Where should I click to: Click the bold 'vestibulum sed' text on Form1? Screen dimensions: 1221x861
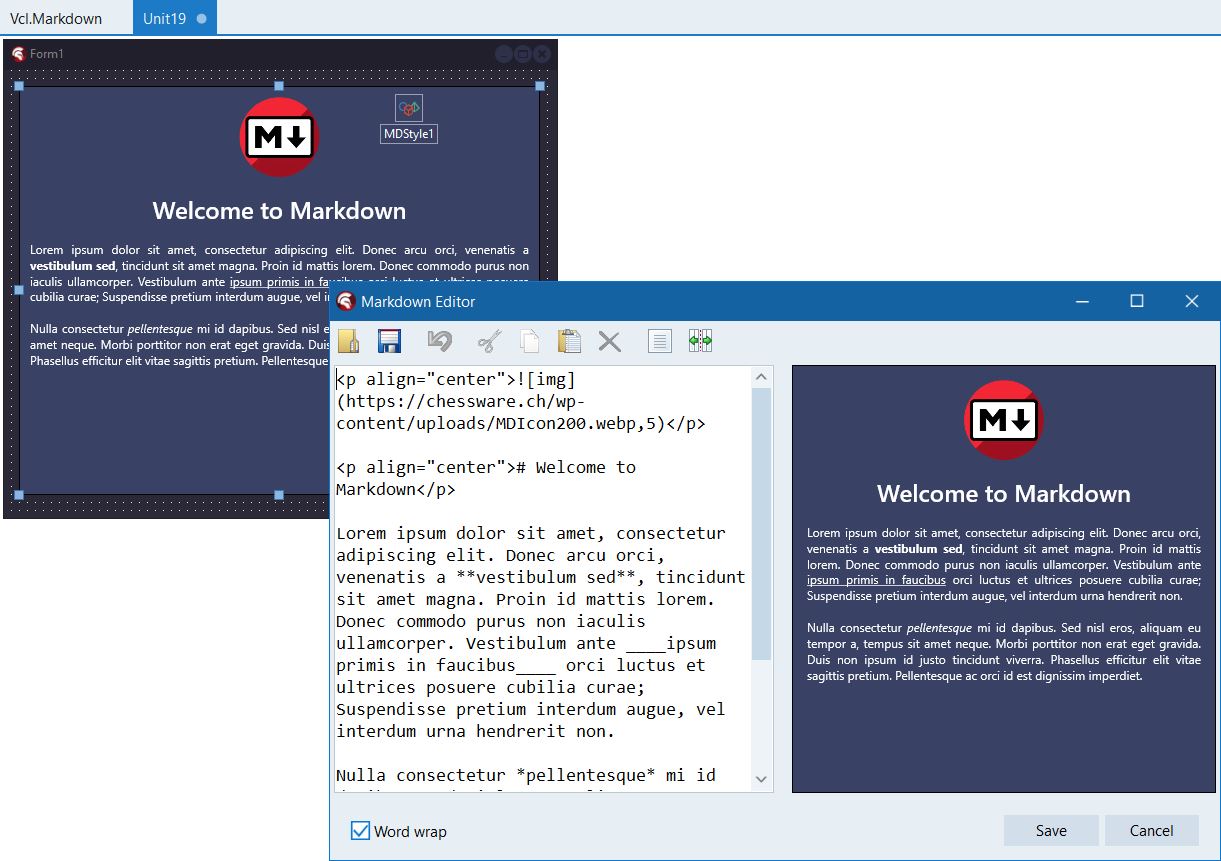click(73, 266)
